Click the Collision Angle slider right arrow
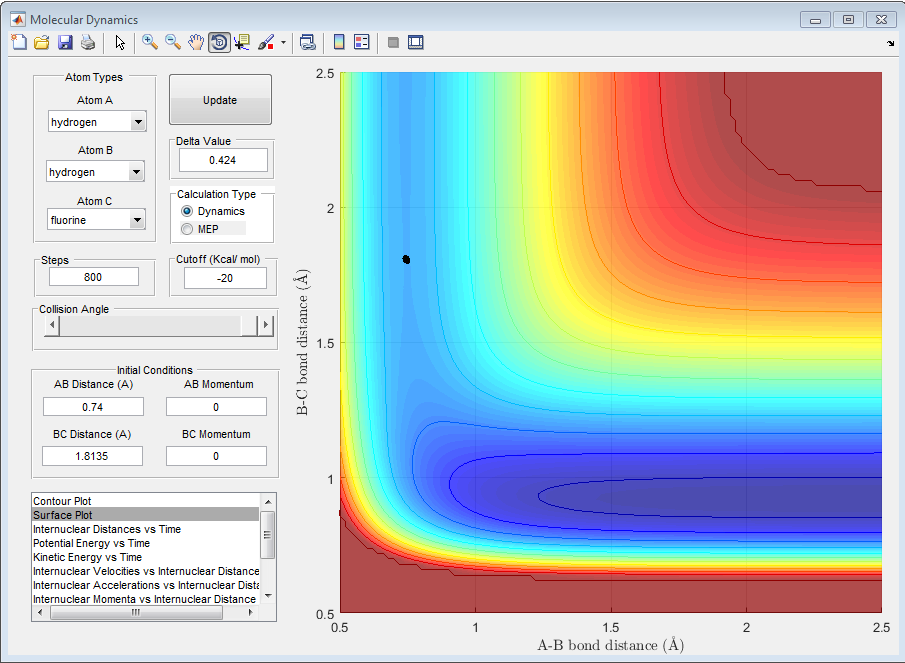Image resolution: width=905 pixels, height=663 pixels. (x=265, y=325)
